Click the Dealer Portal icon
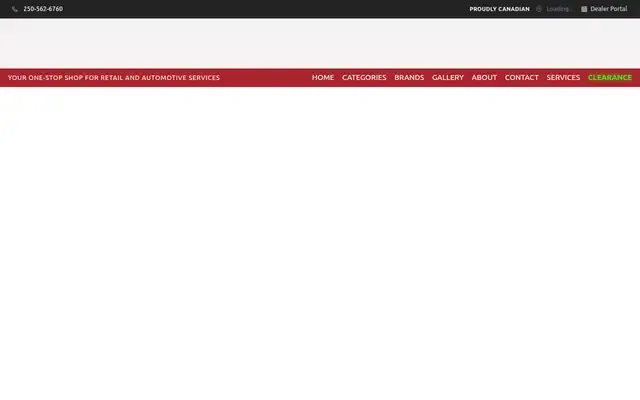Viewport: 640px width, 400px height. [x=584, y=9]
